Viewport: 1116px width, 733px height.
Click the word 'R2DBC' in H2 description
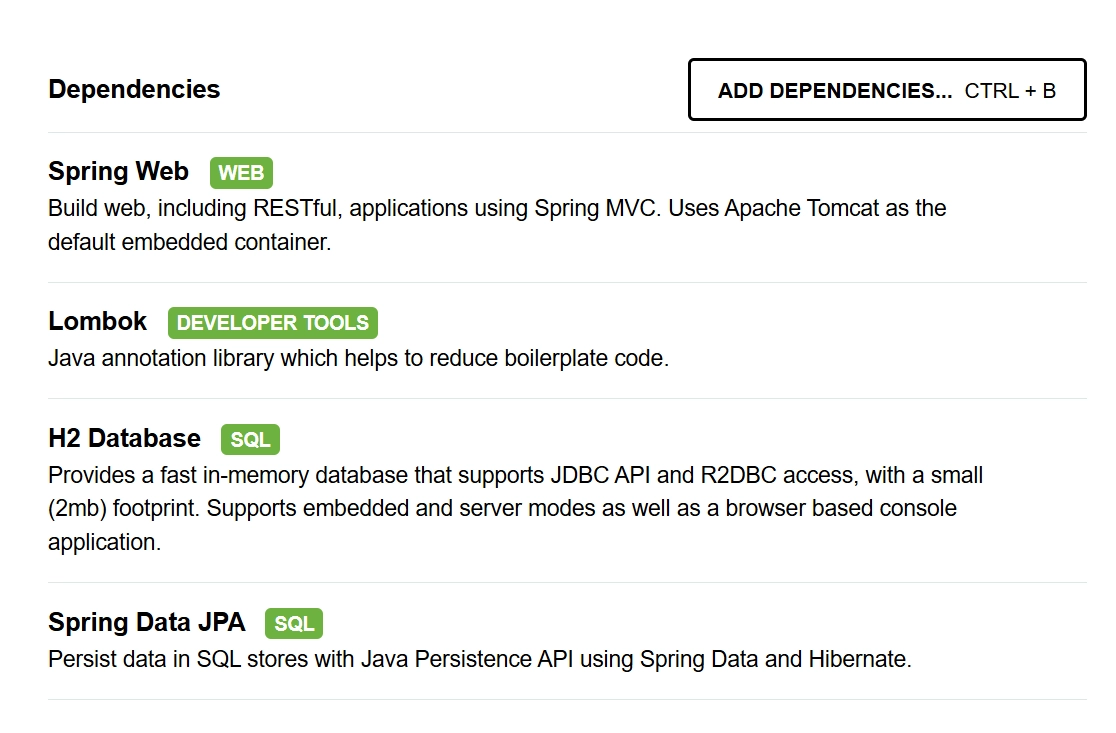pos(769,474)
